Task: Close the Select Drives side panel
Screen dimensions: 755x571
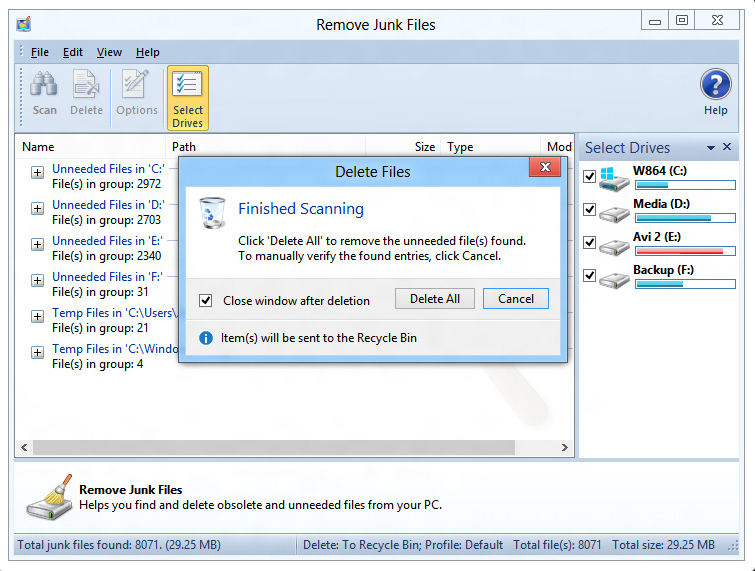Action: (x=727, y=147)
